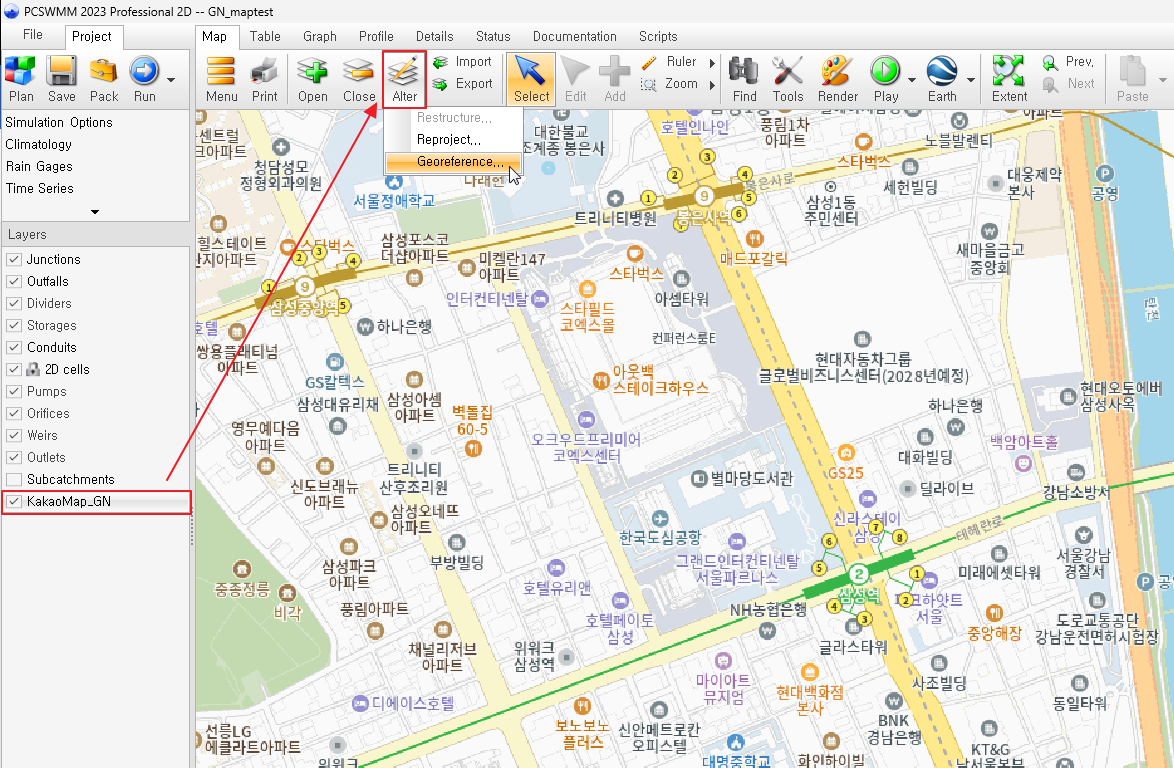1174x768 pixels.
Task: Start playback with the Play icon
Action: (885, 71)
